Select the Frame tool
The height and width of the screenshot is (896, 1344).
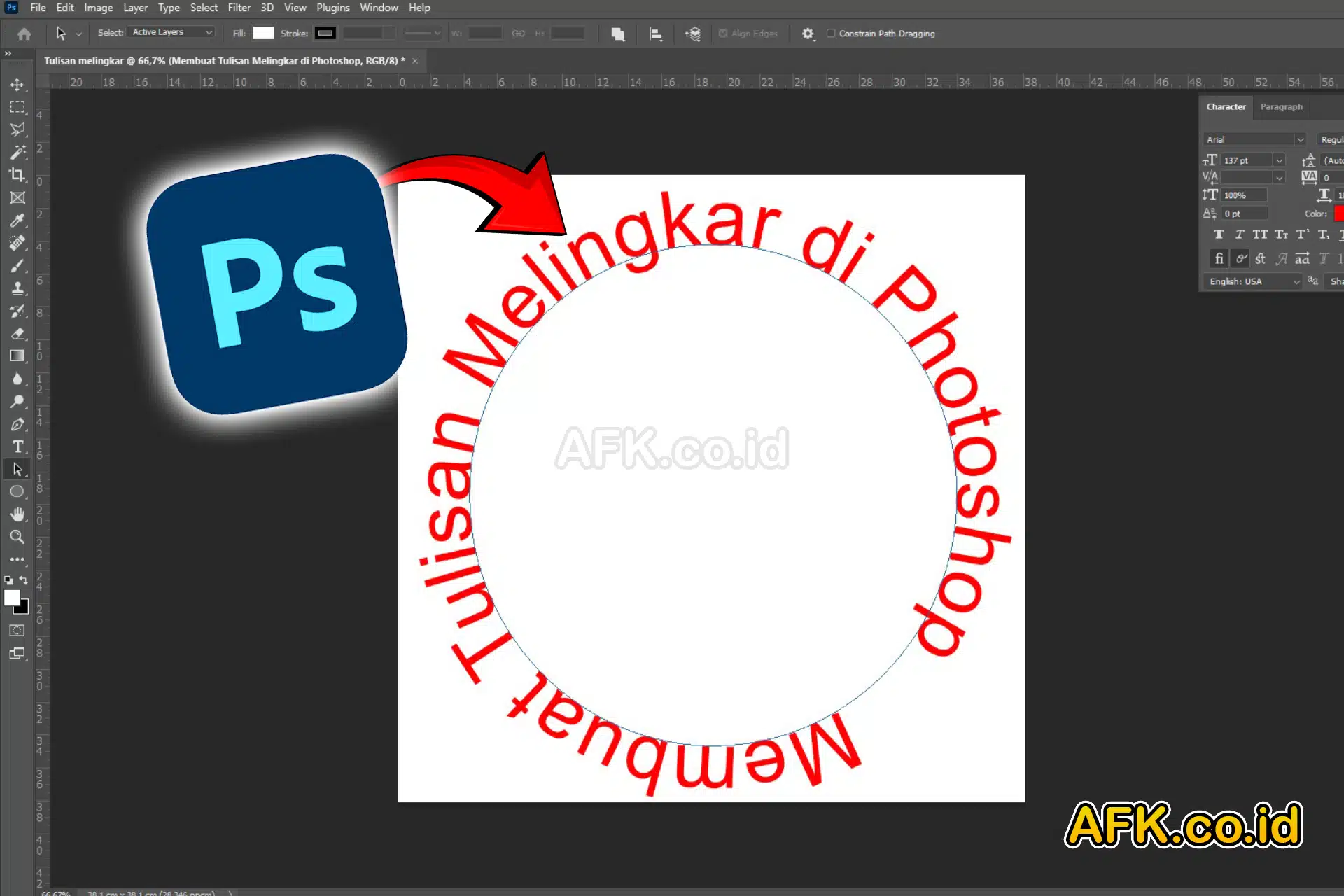pos(17,197)
